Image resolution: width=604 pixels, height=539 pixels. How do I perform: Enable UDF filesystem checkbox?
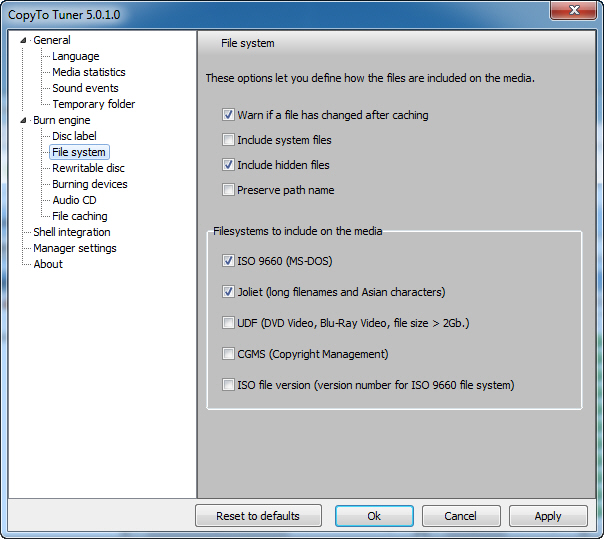tap(229, 323)
